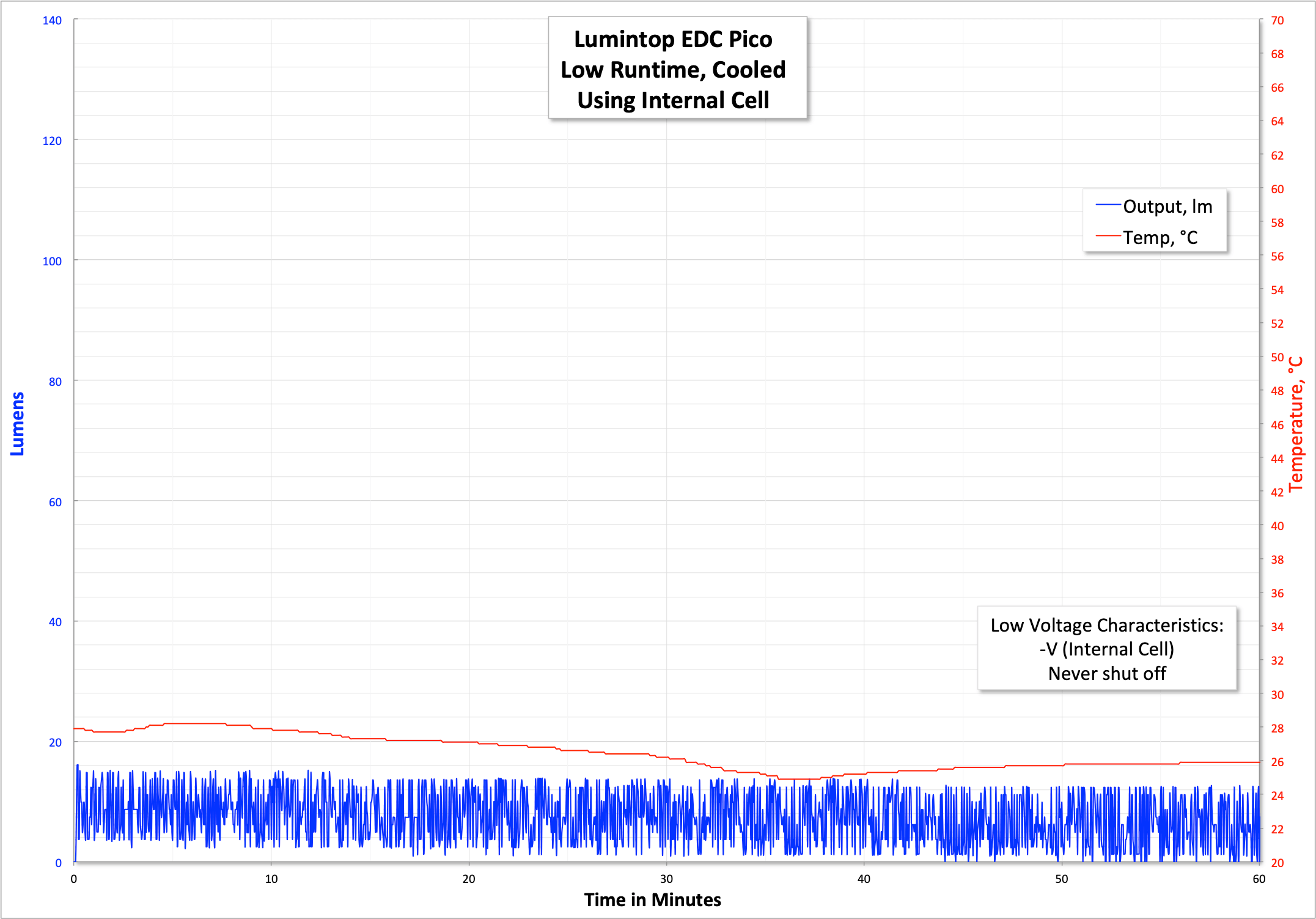
Task: Click the 140 label on lumens axis
Action: click(52, 21)
